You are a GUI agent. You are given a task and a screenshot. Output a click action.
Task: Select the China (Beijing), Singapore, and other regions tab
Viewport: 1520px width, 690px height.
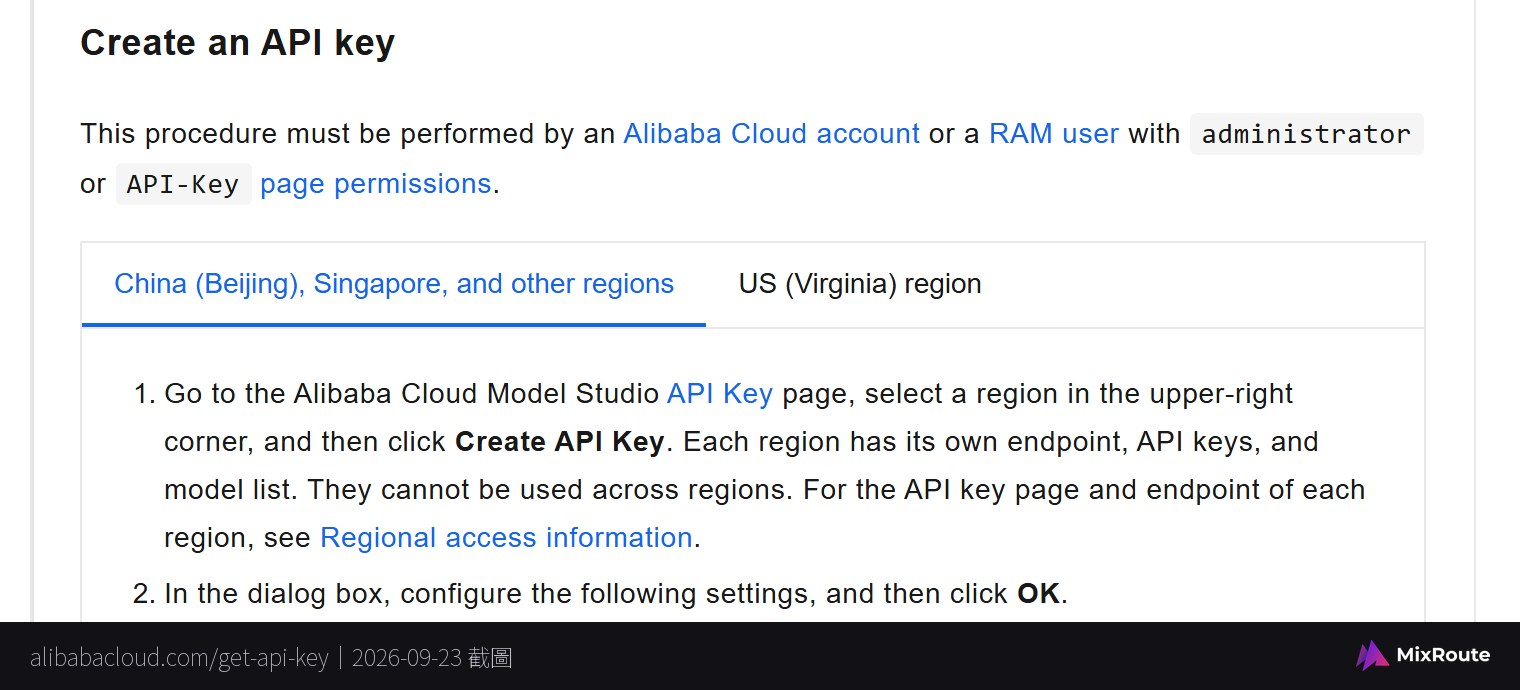pyautogui.click(x=394, y=284)
